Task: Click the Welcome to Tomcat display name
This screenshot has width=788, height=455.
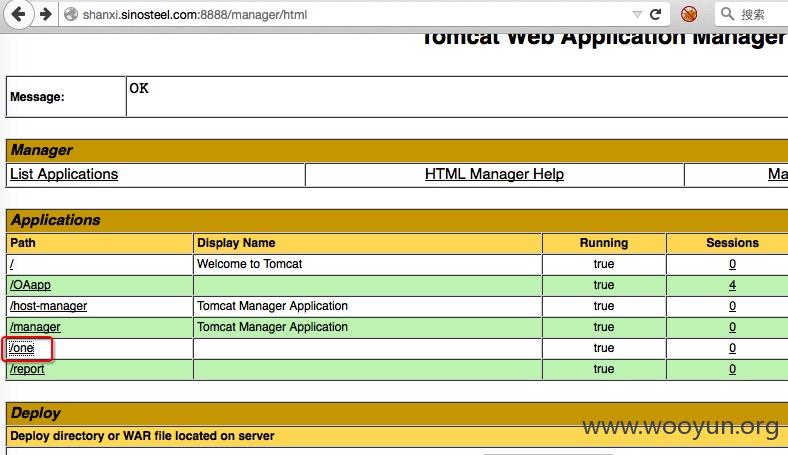Action: (249, 264)
